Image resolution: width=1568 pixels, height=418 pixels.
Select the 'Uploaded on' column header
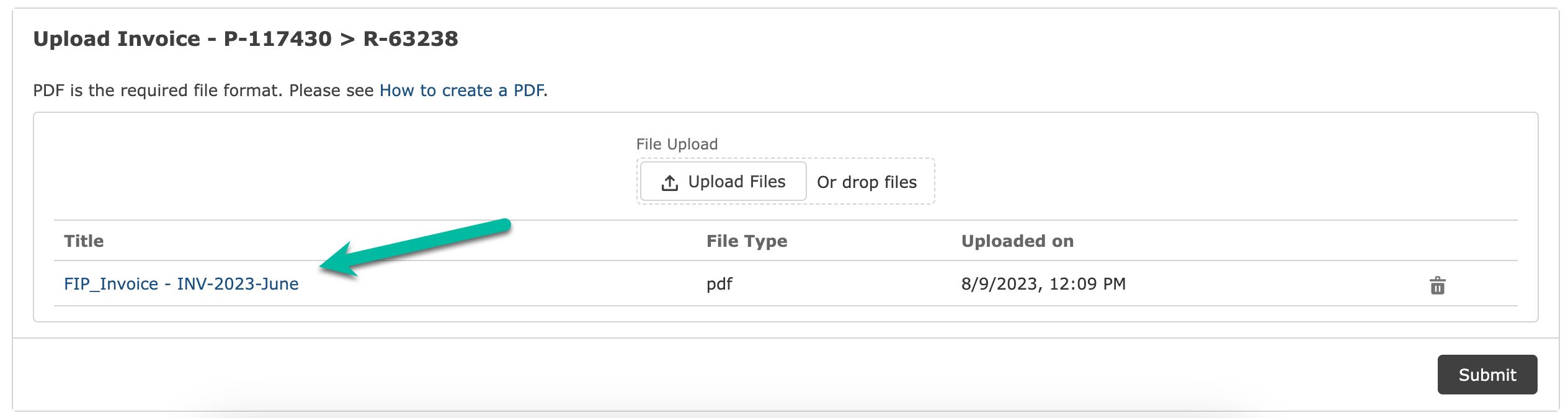[1017, 241]
